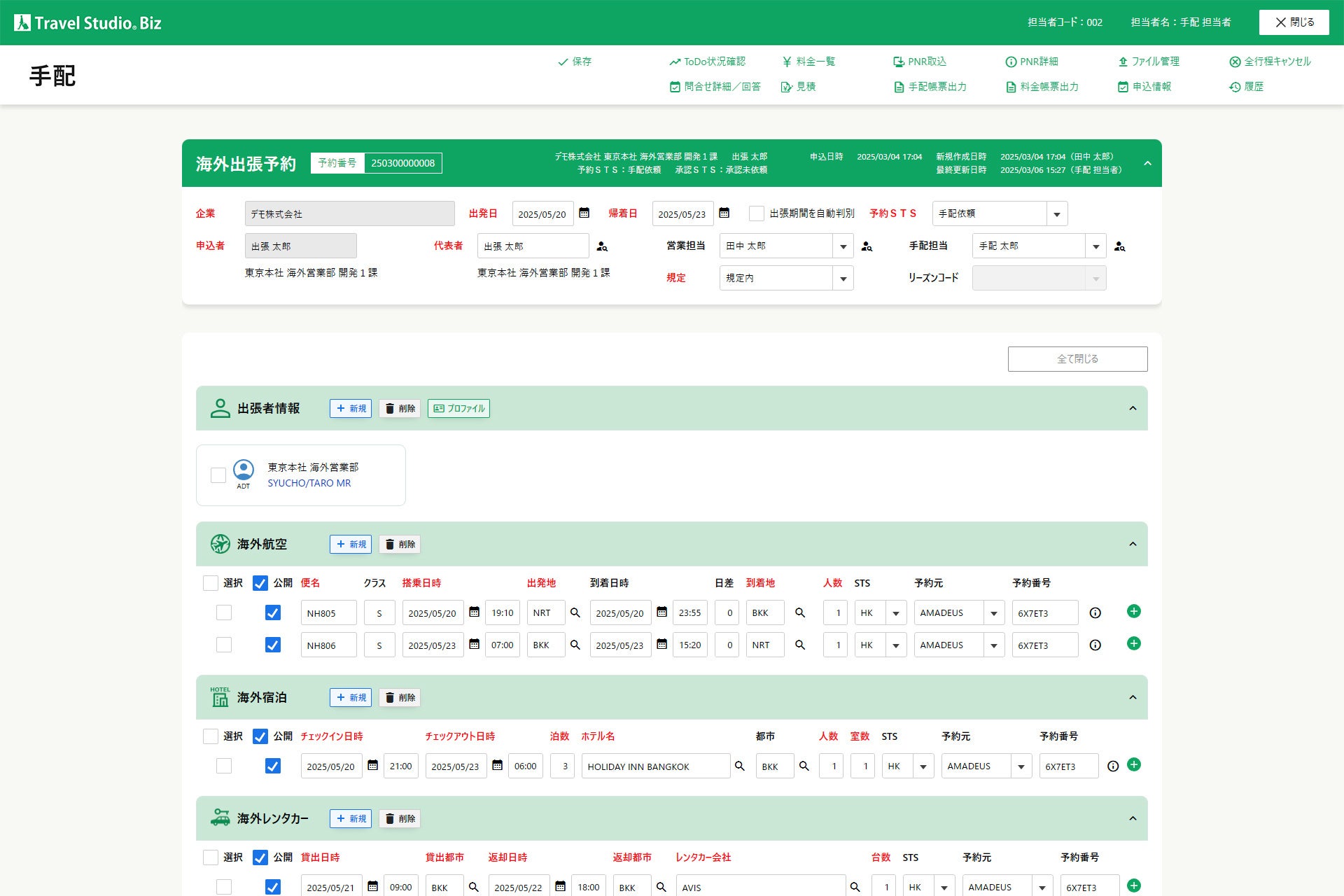Screen dimensions: 1344x896
Task: Click person search icon beside 手配担当
Action: pyautogui.click(x=1120, y=246)
